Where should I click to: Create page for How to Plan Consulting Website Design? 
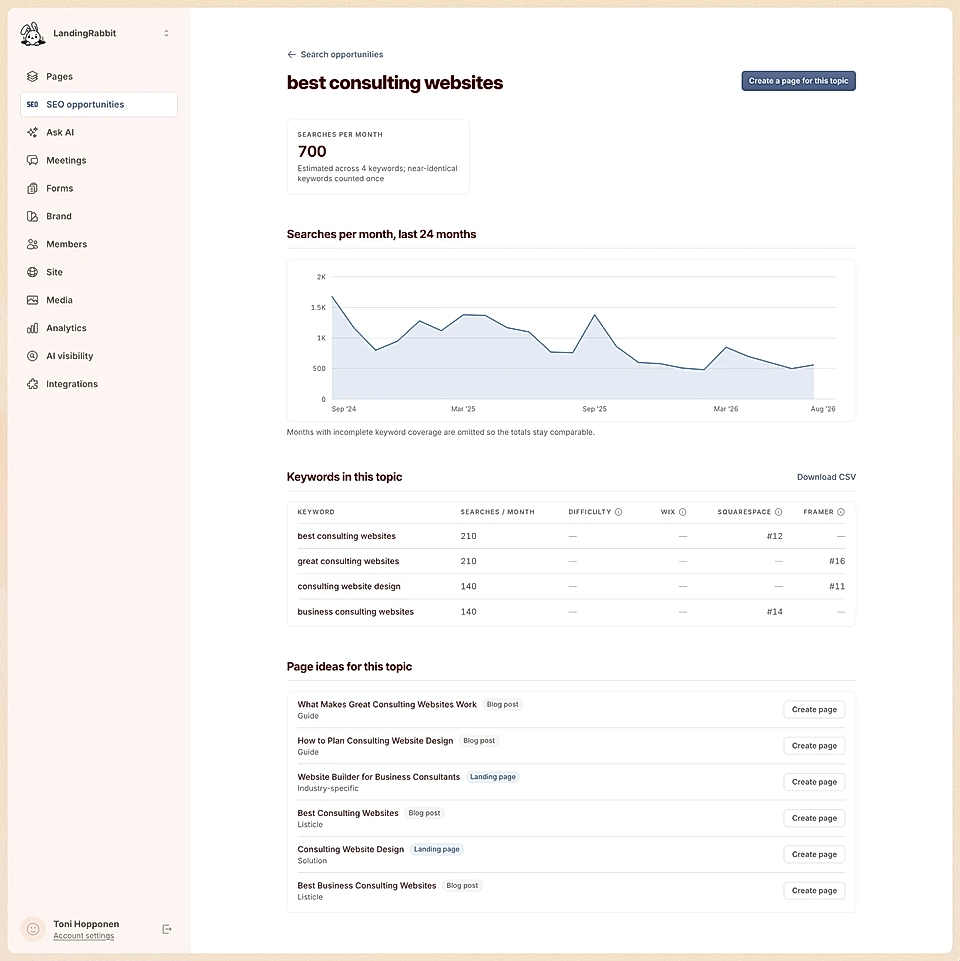[814, 746]
